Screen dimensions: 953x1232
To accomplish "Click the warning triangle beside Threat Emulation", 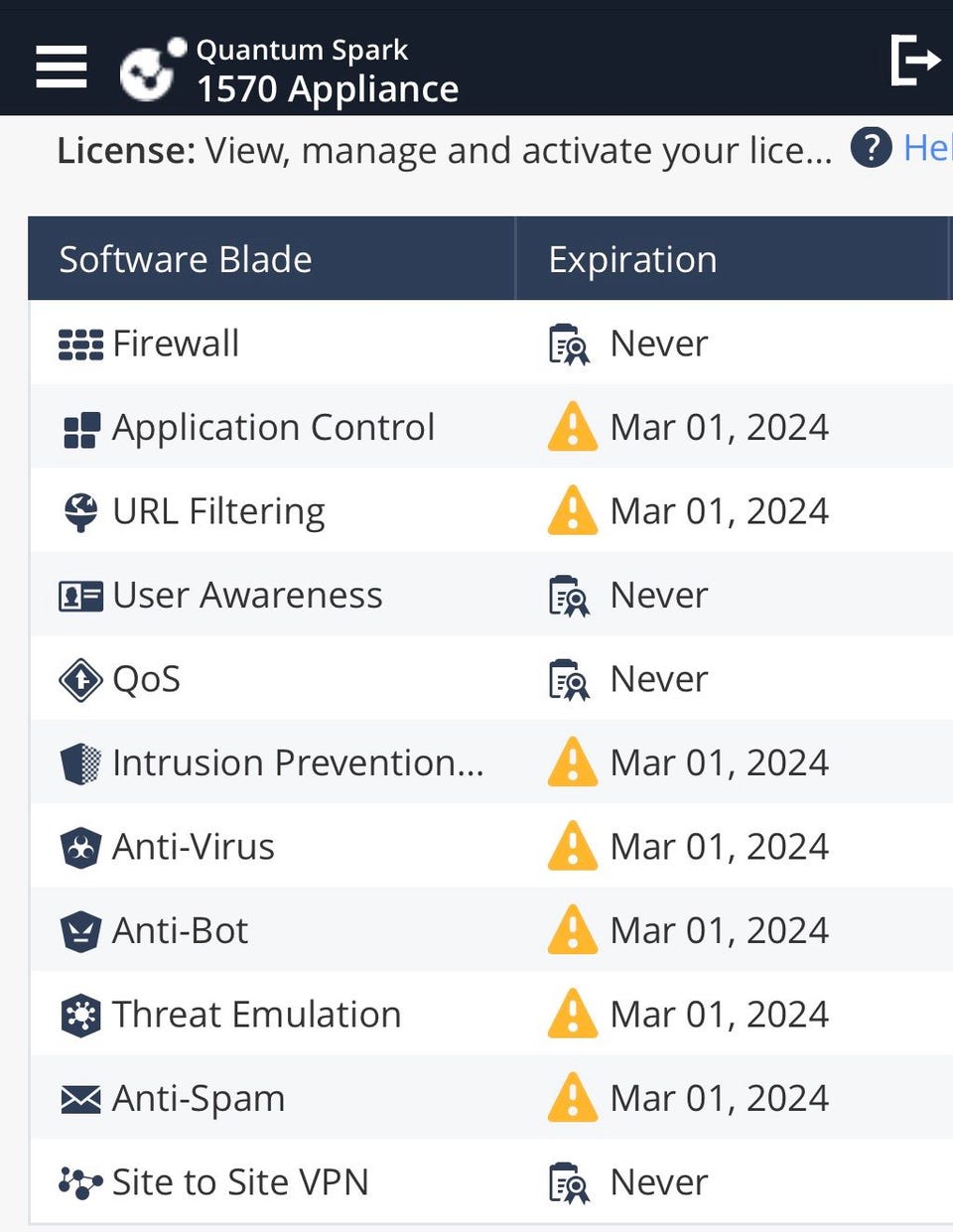I will coord(573,1014).
